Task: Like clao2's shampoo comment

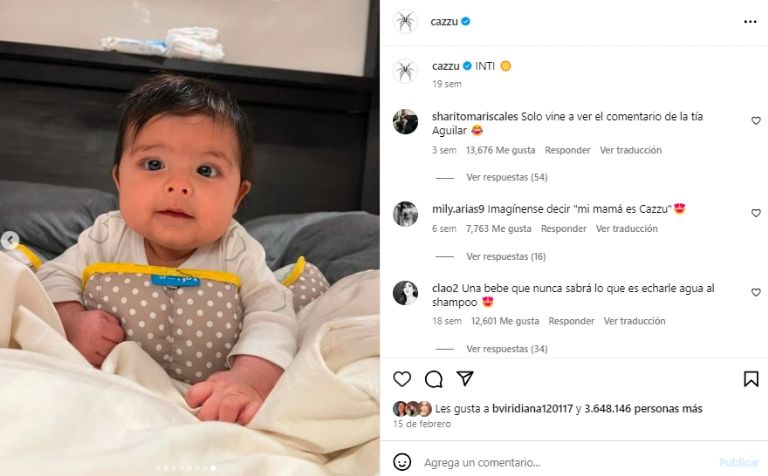Action: 756,292
